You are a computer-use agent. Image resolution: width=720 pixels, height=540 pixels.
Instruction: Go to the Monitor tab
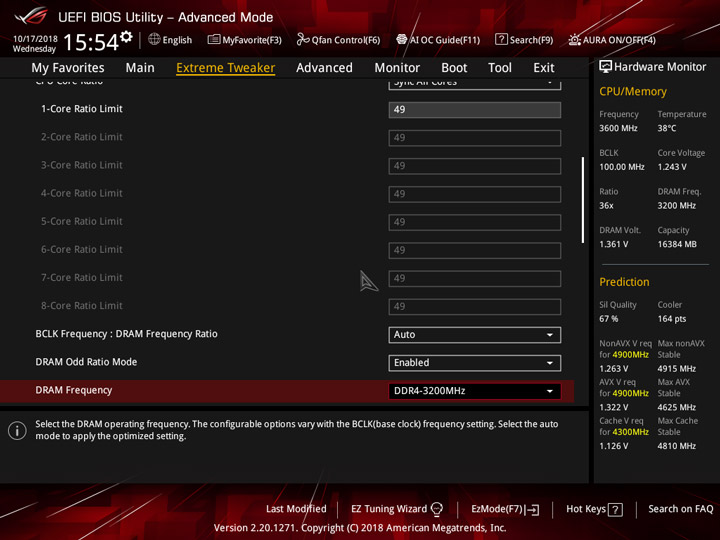[x=397, y=68]
